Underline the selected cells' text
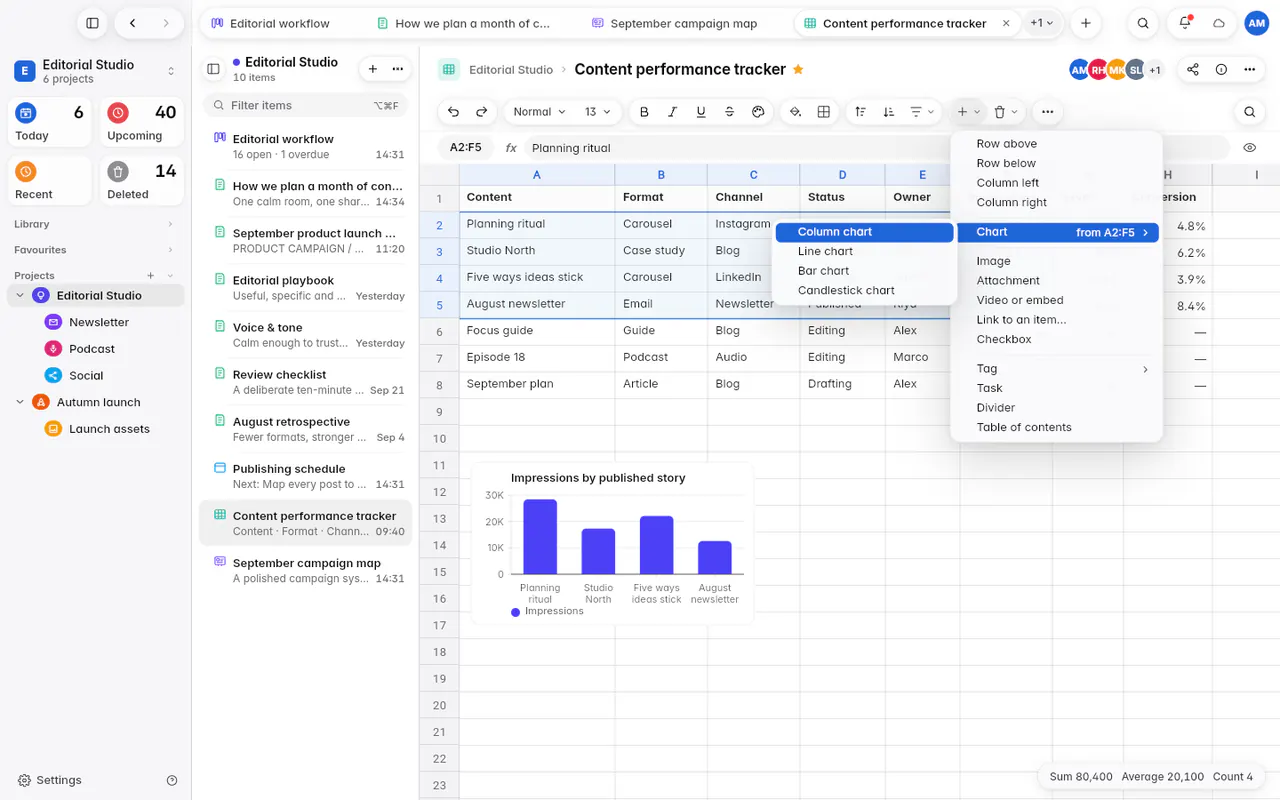 pos(701,112)
